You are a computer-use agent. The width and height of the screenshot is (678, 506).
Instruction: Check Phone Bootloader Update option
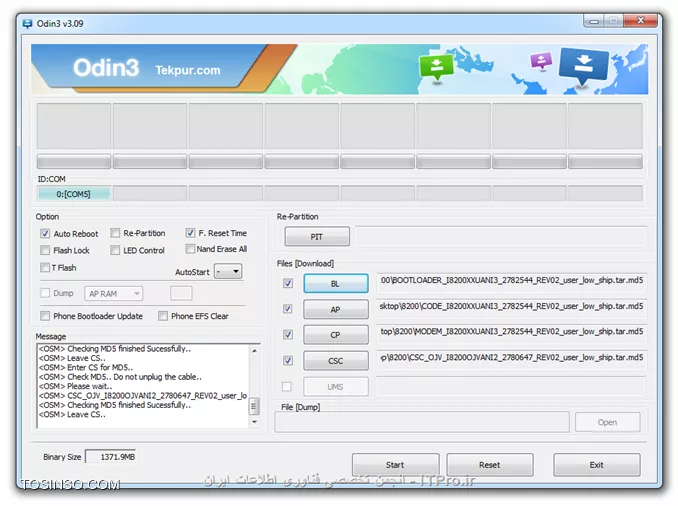point(45,316)
